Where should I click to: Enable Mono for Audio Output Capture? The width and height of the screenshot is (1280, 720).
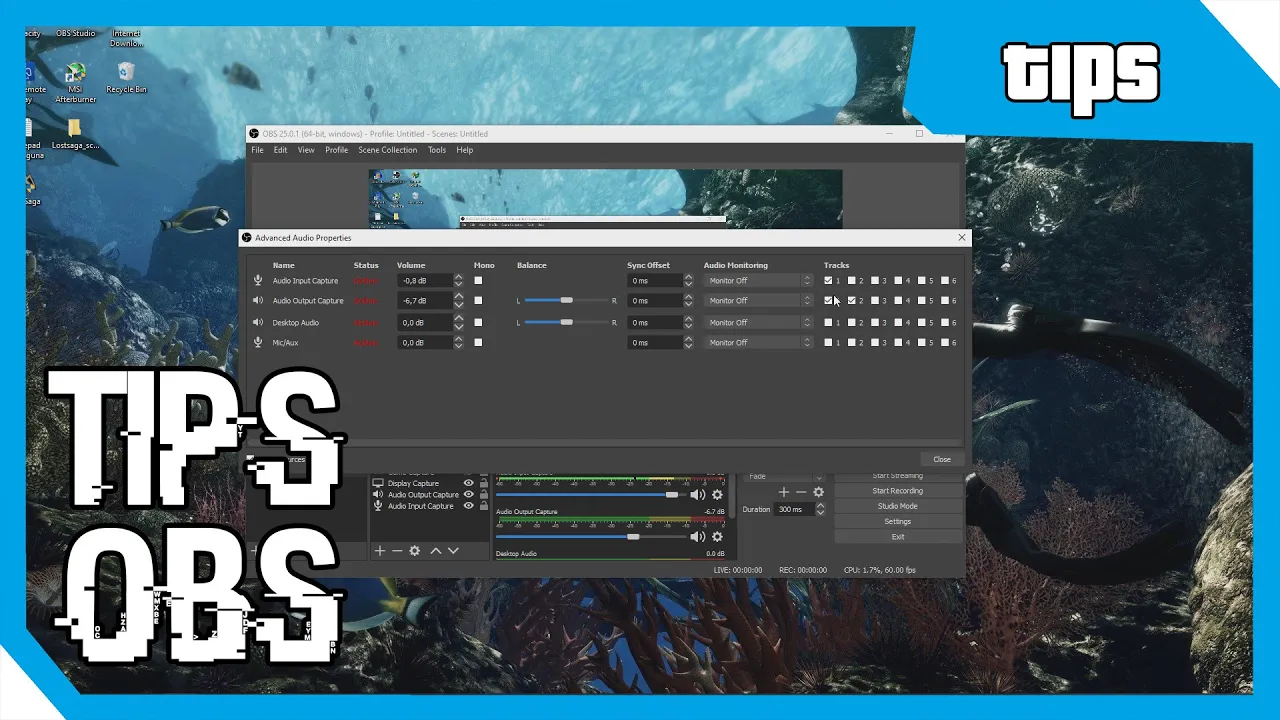click(478, 300)
